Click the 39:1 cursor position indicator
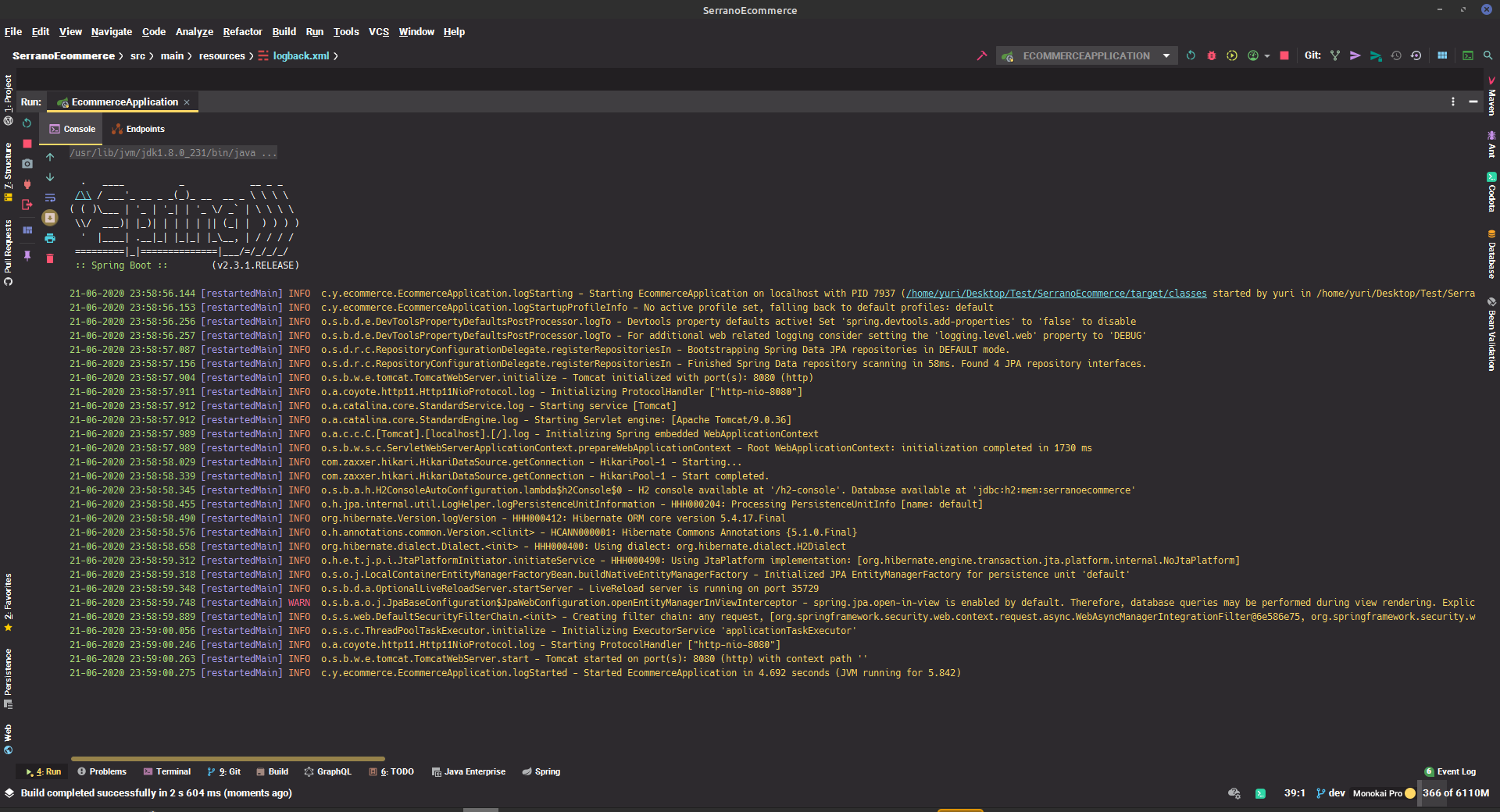1500x812 pixels. 1295,793
